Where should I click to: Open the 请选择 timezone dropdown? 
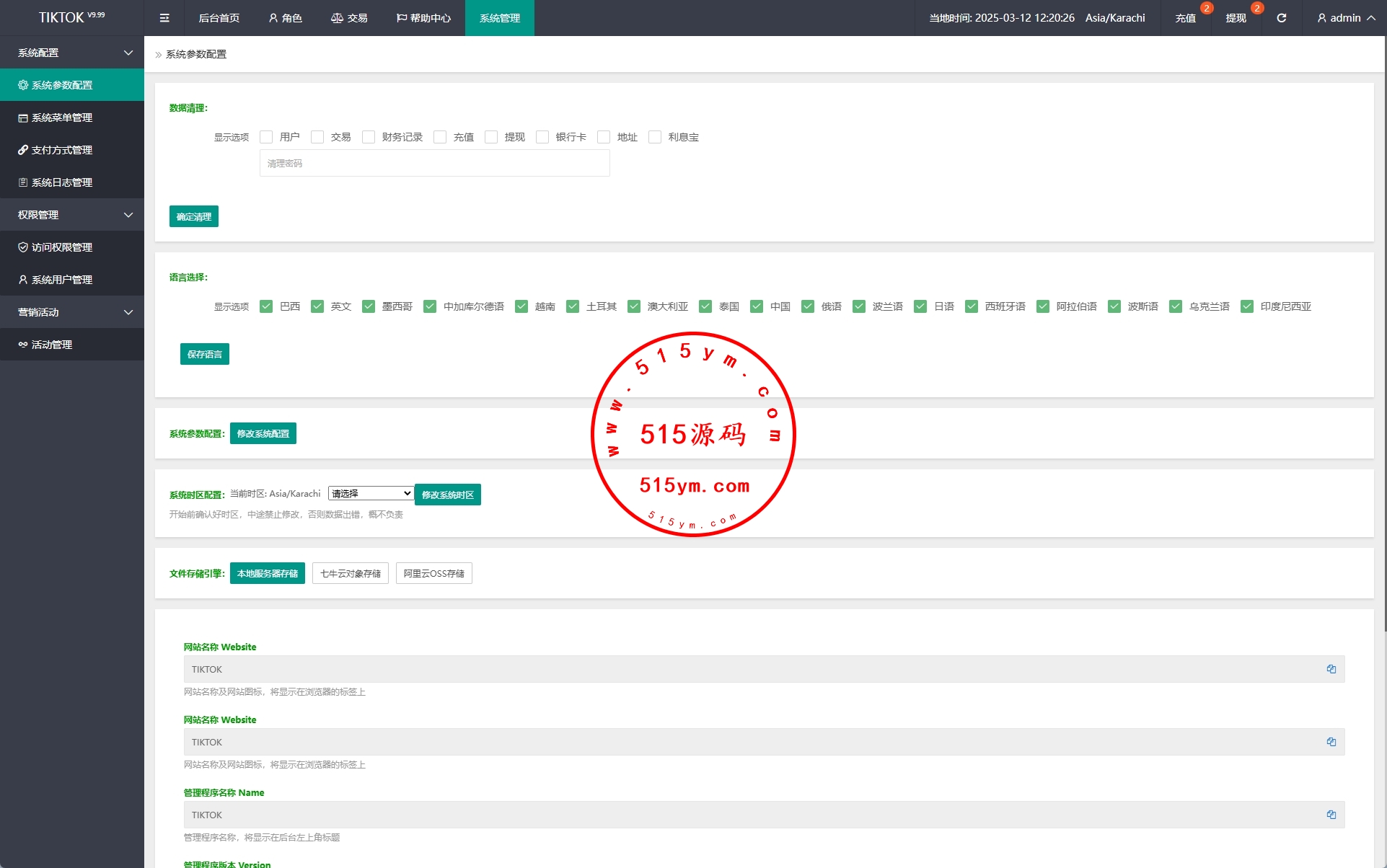coord(371,493)
